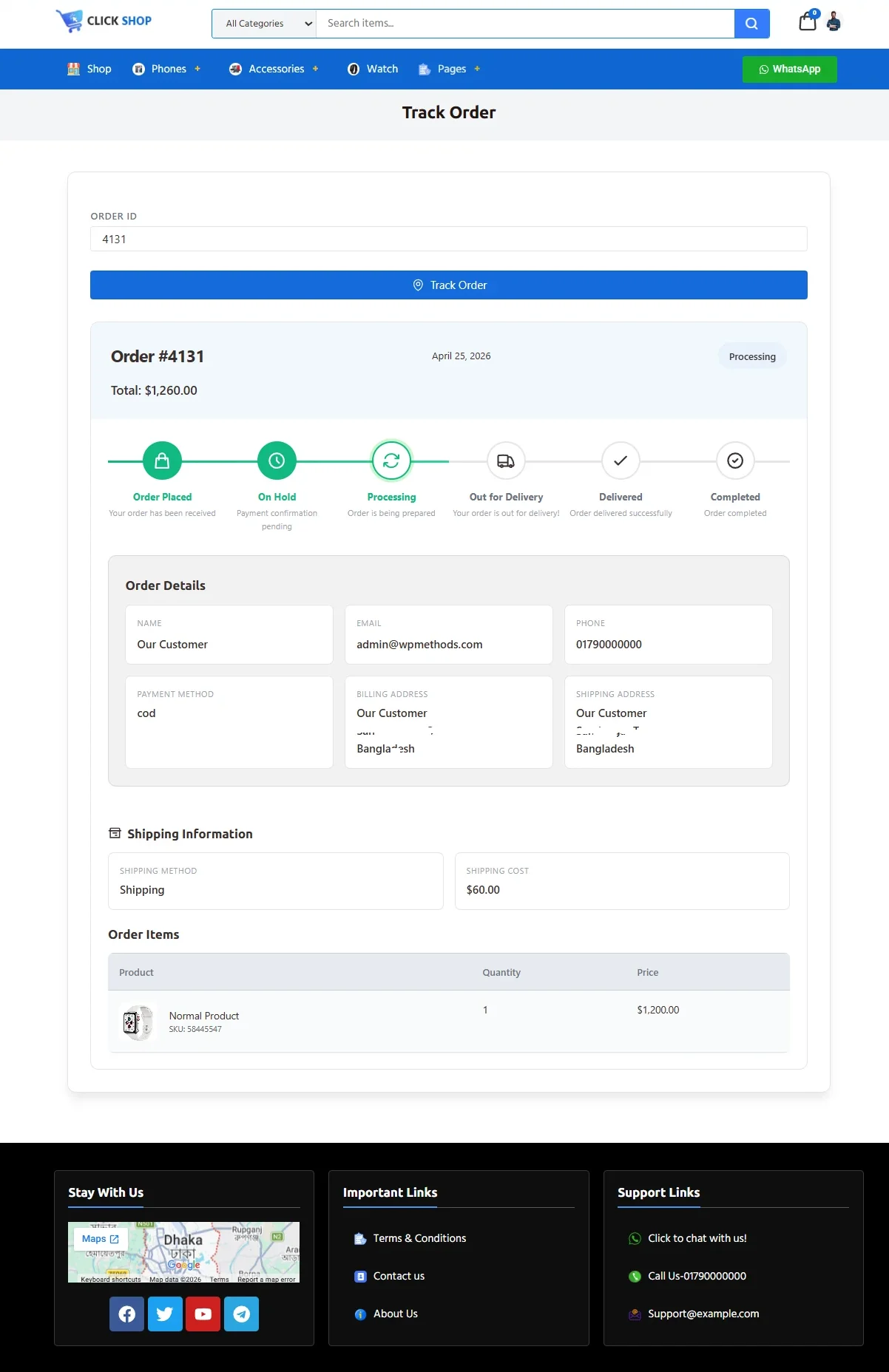Click the user account avatar icon
Viewport: 889px width, 1372px height.
834,21
